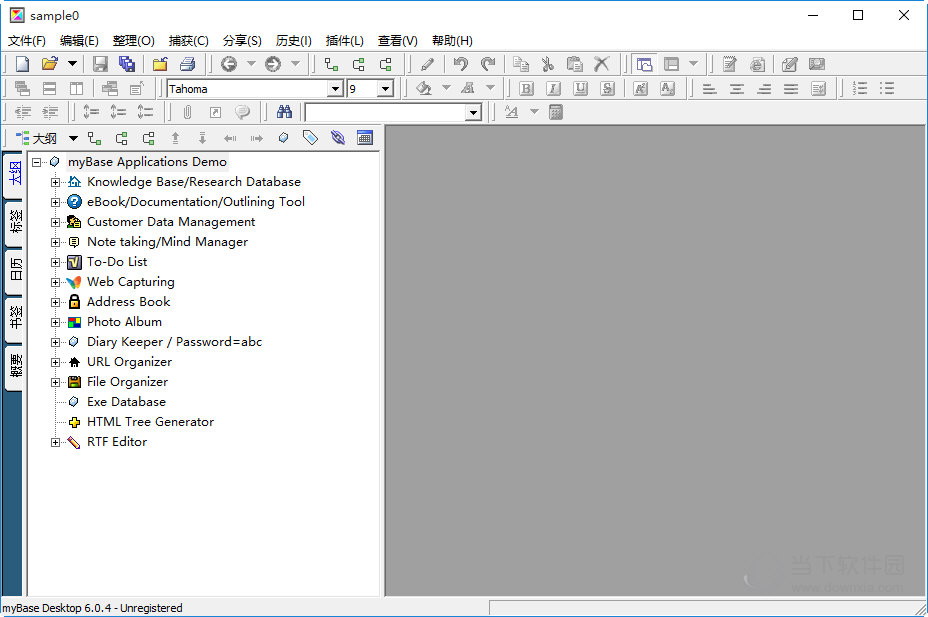Collapse the myBase Applications Demo root node
Viewport: 928px width, 617px height.
[x=37, y=162]
